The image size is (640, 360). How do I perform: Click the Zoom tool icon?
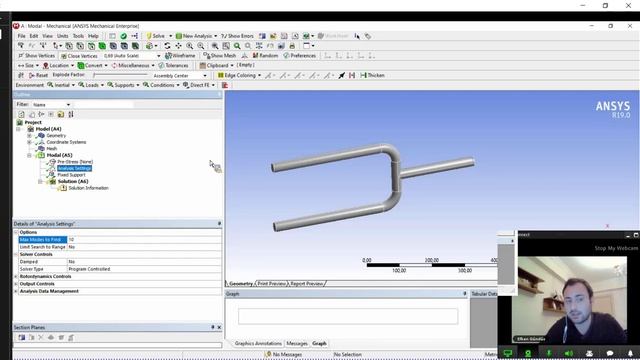(189, 46)
